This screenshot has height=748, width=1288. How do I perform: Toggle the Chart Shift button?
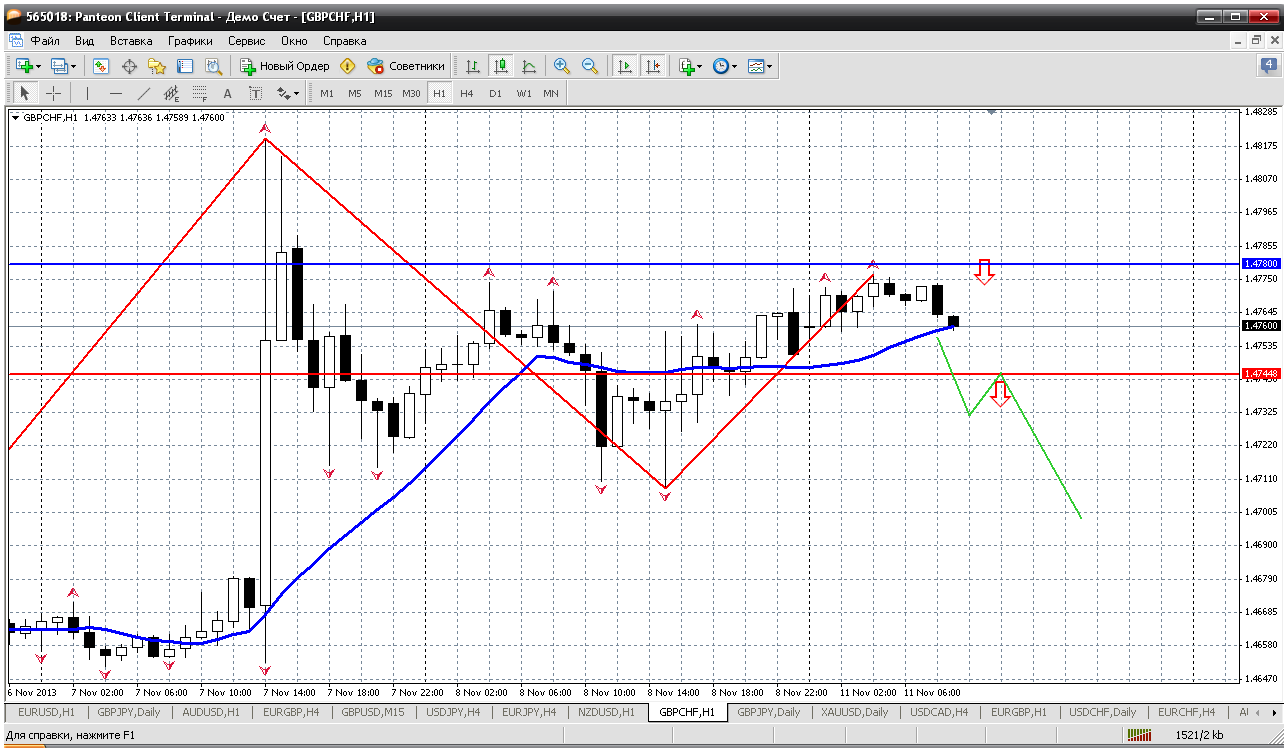(653, 66)
